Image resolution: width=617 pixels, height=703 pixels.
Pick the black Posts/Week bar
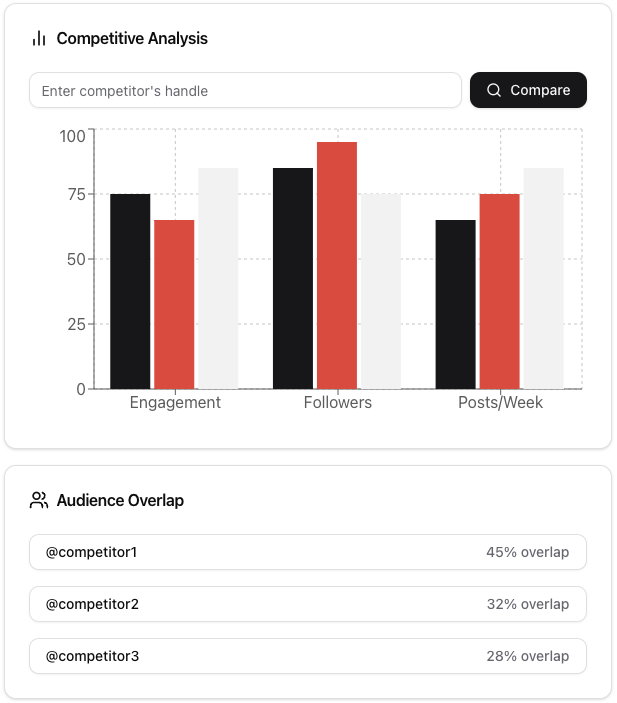[x=455, y=304]
